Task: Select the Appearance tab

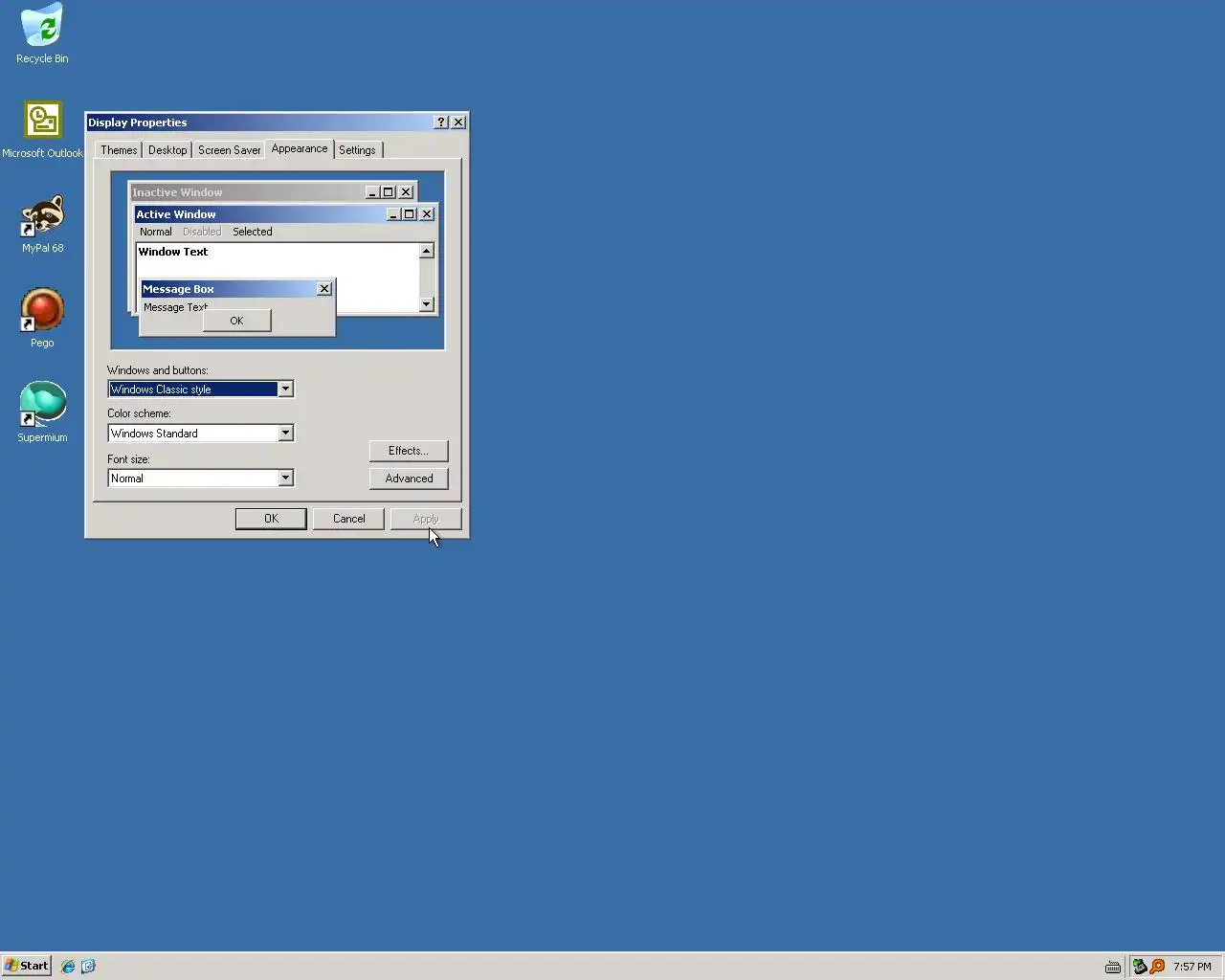Action: (x=300, y=148)
